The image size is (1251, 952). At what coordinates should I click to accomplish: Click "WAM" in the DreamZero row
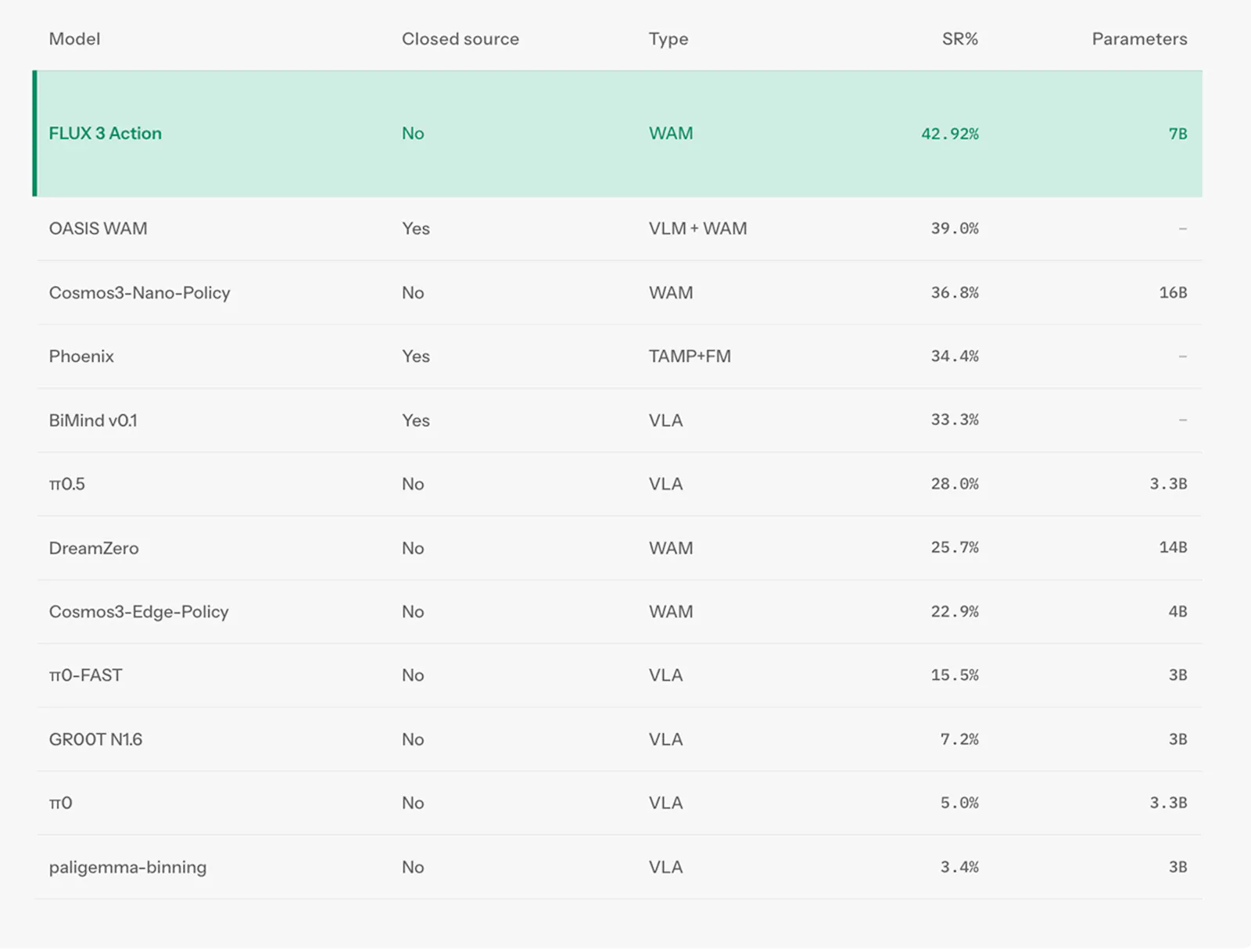(x=671, y=549)
